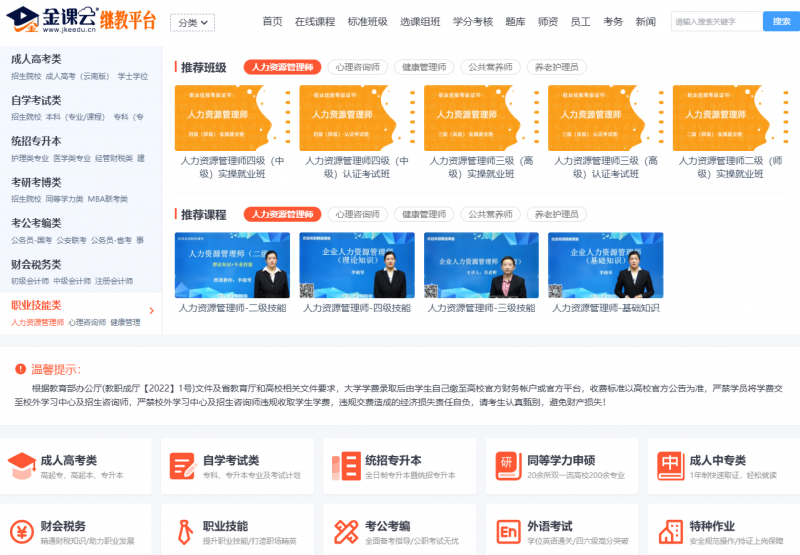The height and width of the screenshot is (555, 800).
Task: Open the 职业技能 tie icon
Action: 183,531
